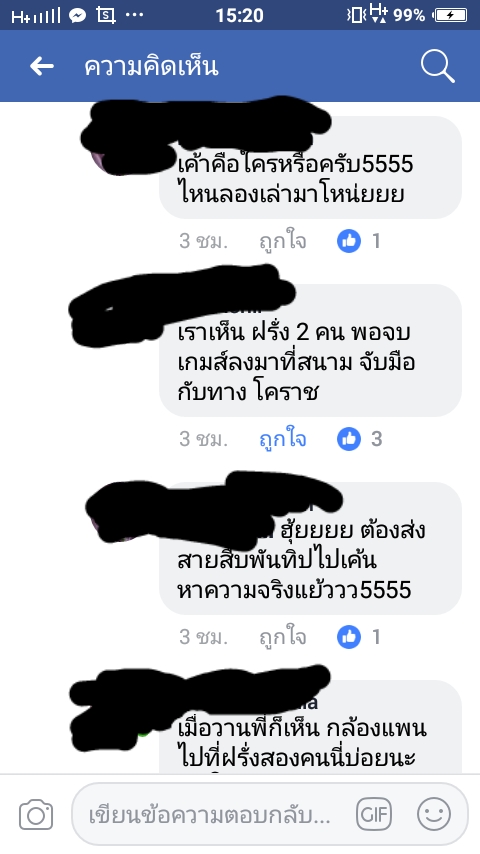Tap the battery indicator in status bar
Viewport: 480px width, 854px height.
click(450, 15)
